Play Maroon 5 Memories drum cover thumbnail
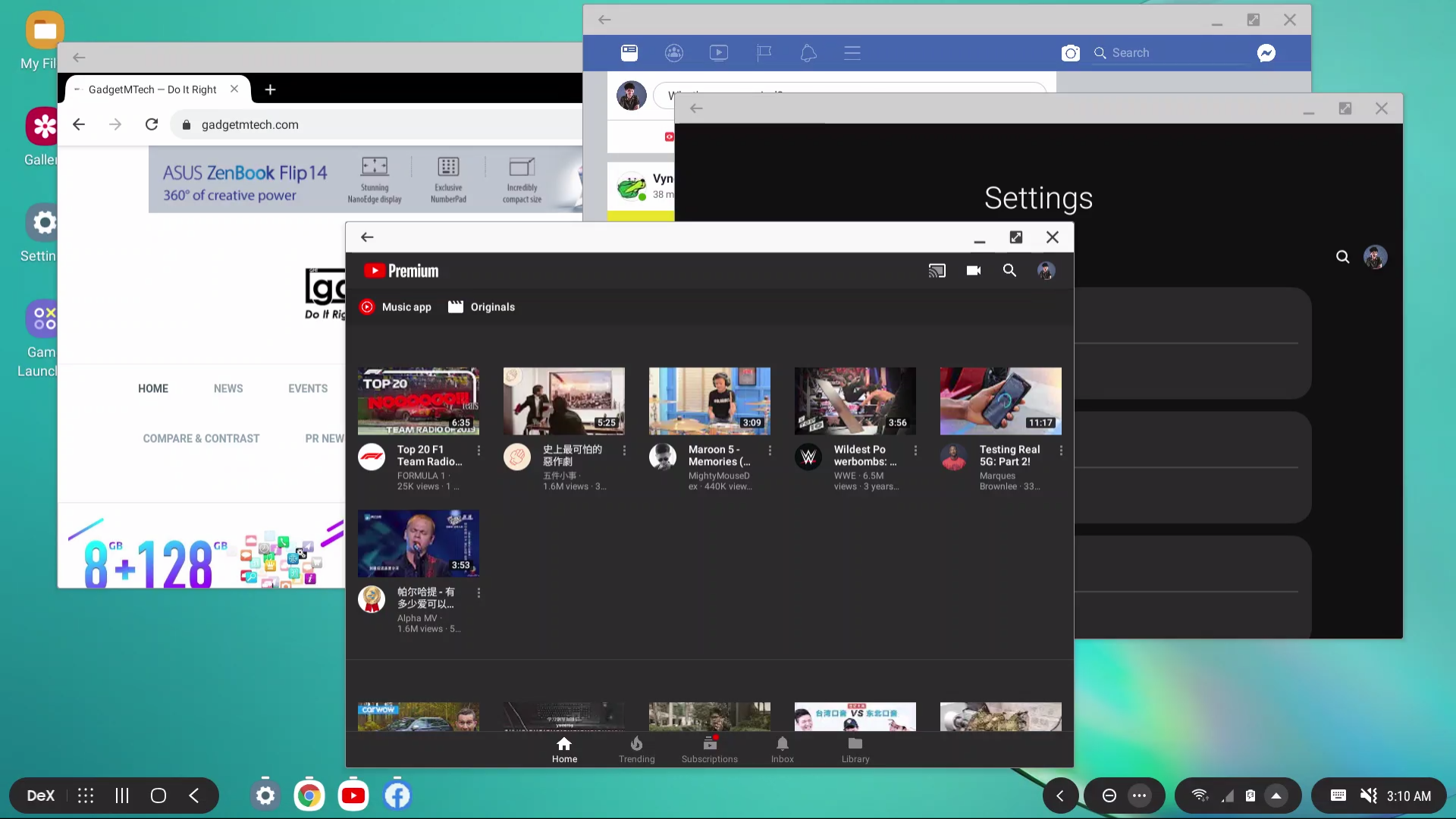 point(710,401)
